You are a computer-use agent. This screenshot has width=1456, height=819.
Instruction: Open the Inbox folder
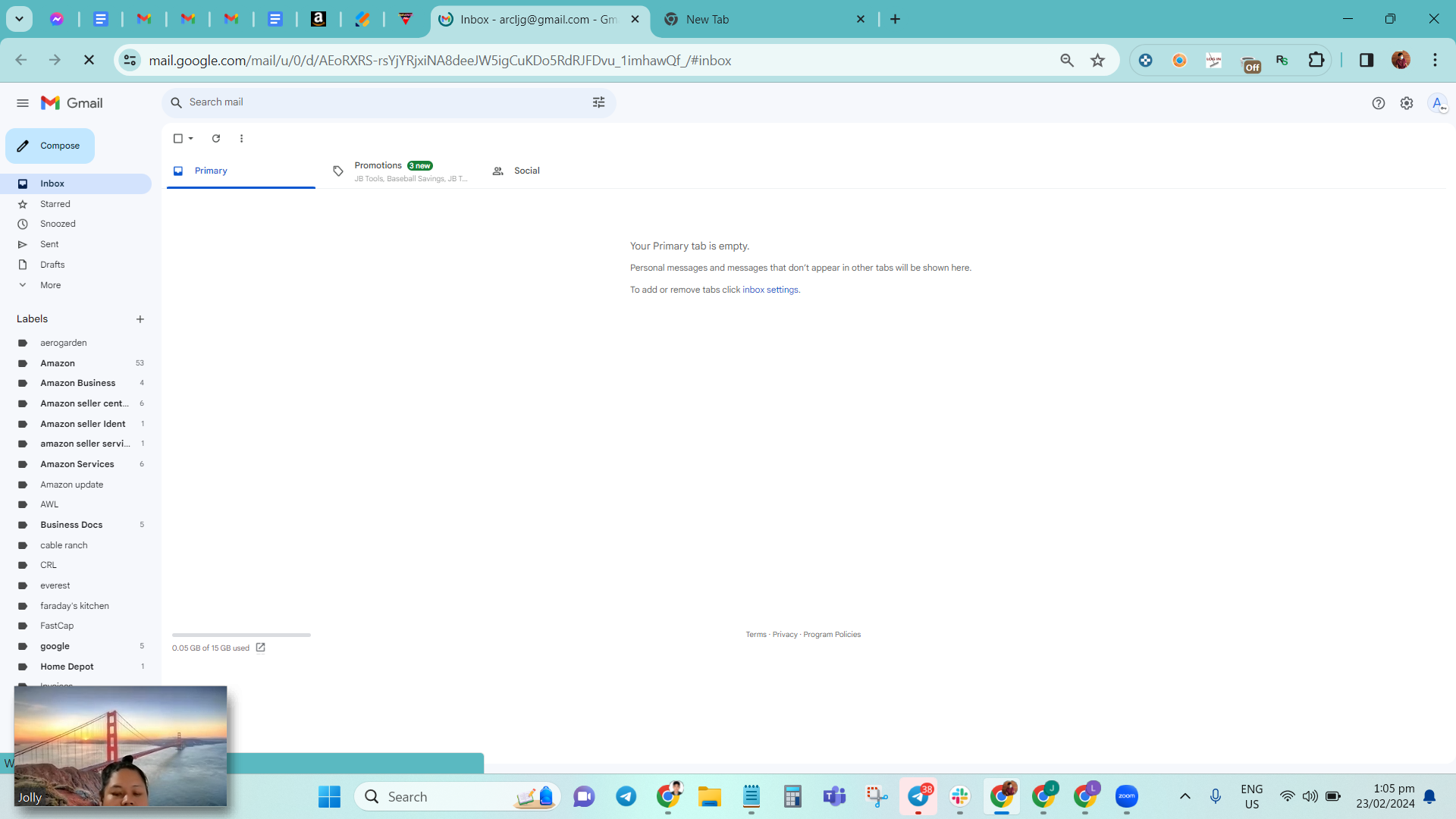(76, 184)
